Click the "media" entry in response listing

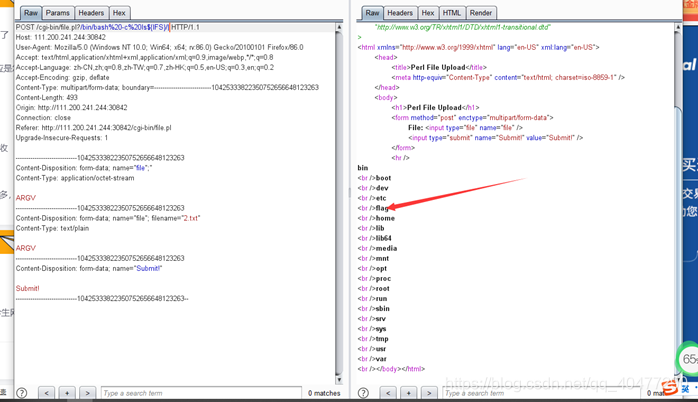coord(386,248)
